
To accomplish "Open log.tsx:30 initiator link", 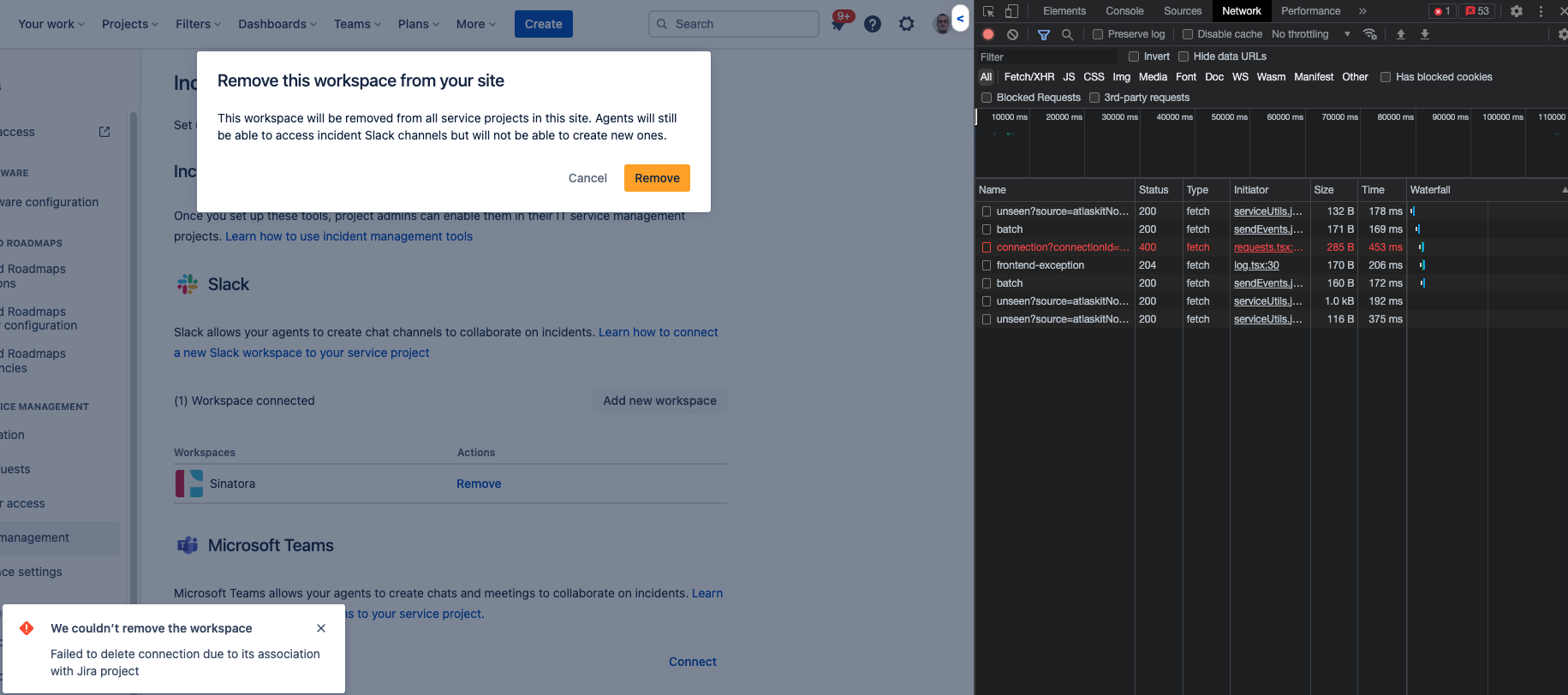I will pos(1256,265).
